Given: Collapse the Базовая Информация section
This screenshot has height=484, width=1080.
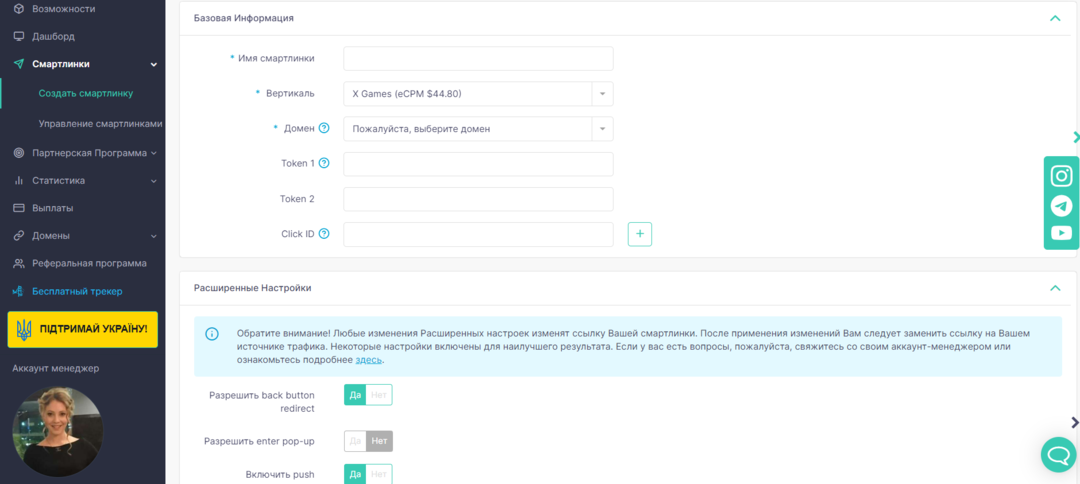Looking at the screenshot, I should [1054, 18].
